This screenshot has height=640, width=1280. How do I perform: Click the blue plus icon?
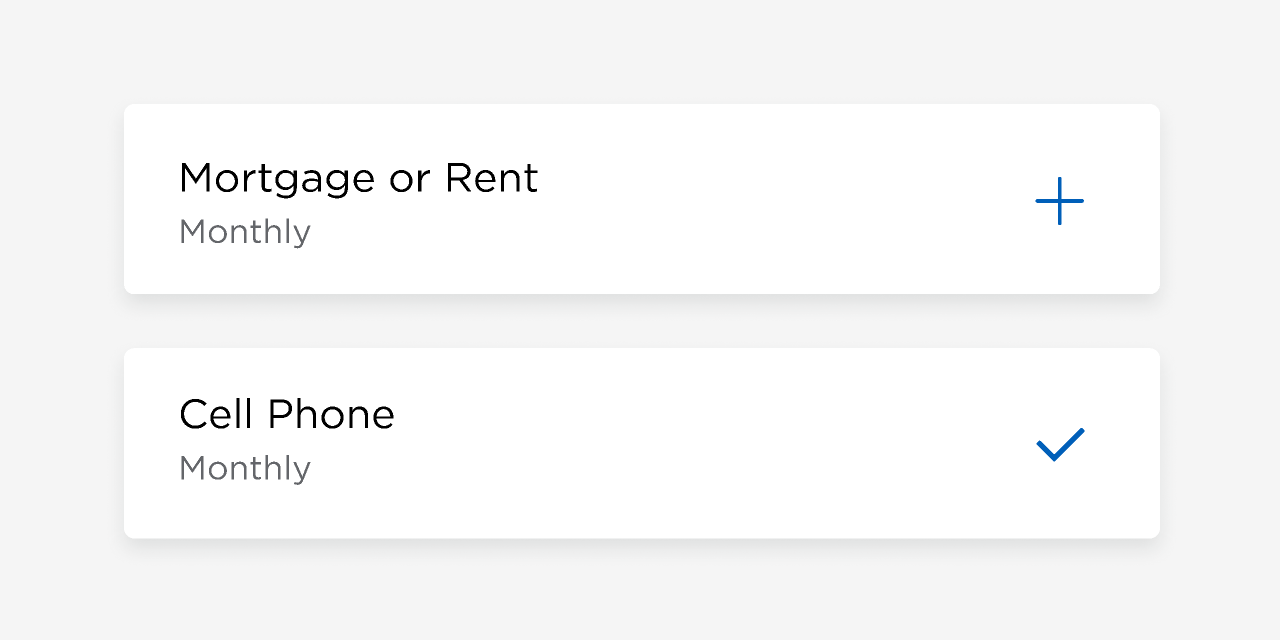[1060, 201]
